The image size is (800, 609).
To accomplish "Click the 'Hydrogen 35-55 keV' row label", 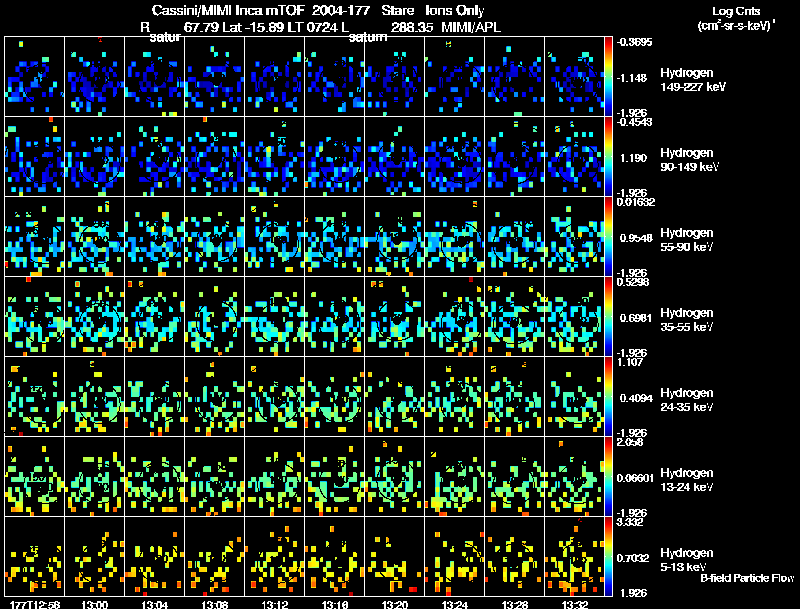I will point(687,320).
